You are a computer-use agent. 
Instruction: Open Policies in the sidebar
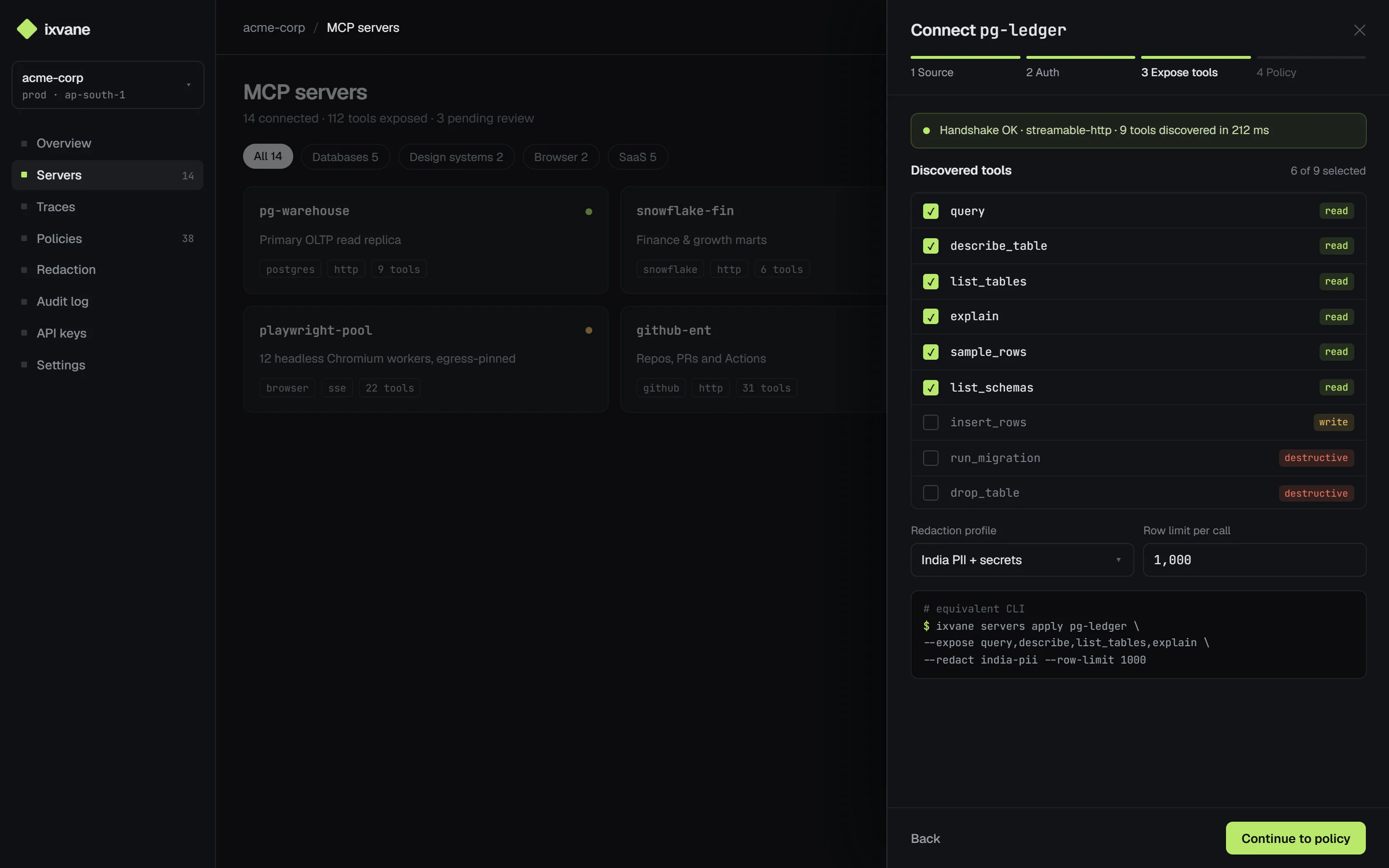[108, 238]
